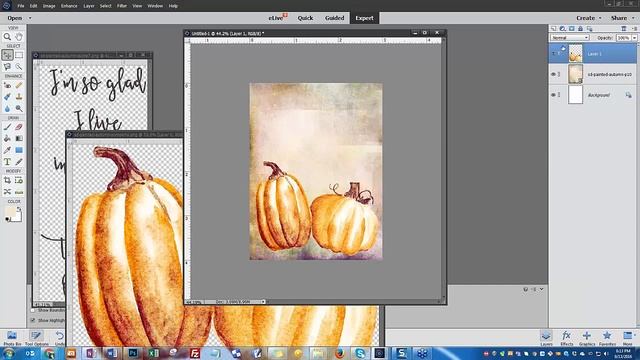Select the Rectangular Marquee tool
The height and width of the screenshot is (360, 640).
19,55
